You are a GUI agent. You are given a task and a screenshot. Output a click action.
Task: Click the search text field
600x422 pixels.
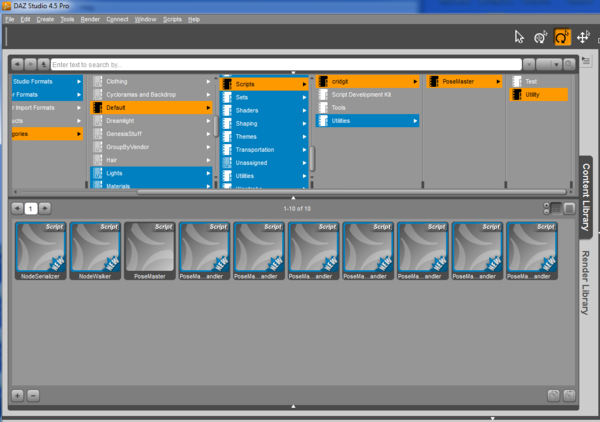pyautogui.click(x=286, y=64)
